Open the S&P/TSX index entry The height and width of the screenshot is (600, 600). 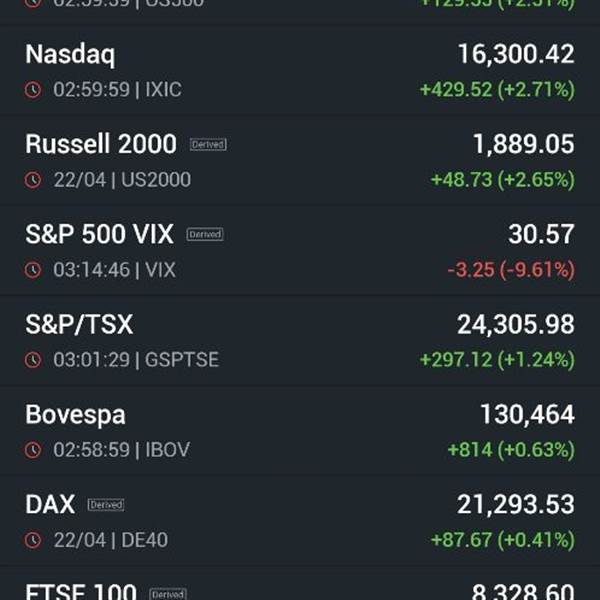[300, 341]
